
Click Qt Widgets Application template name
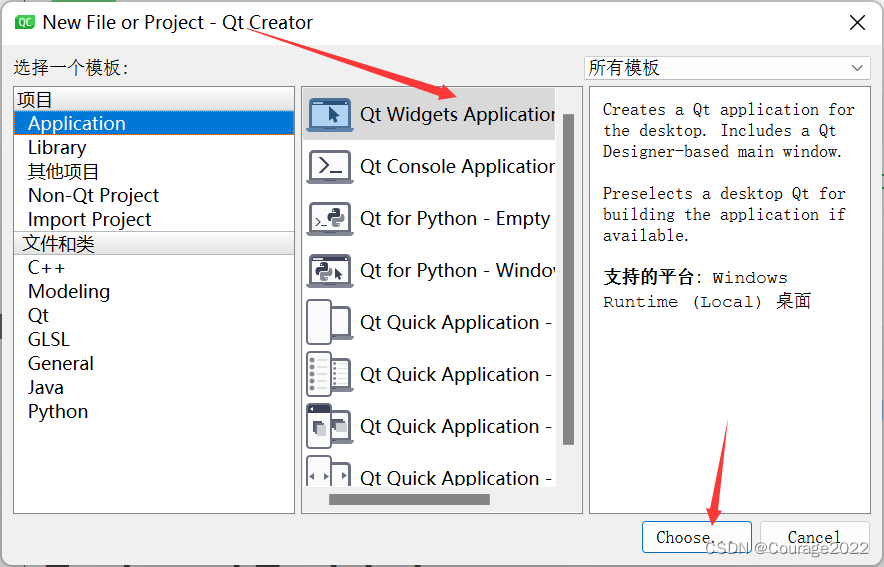point(457,114)
